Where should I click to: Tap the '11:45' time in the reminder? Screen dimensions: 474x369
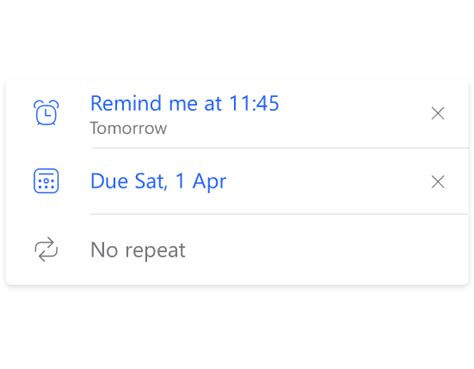pos(254,103)
